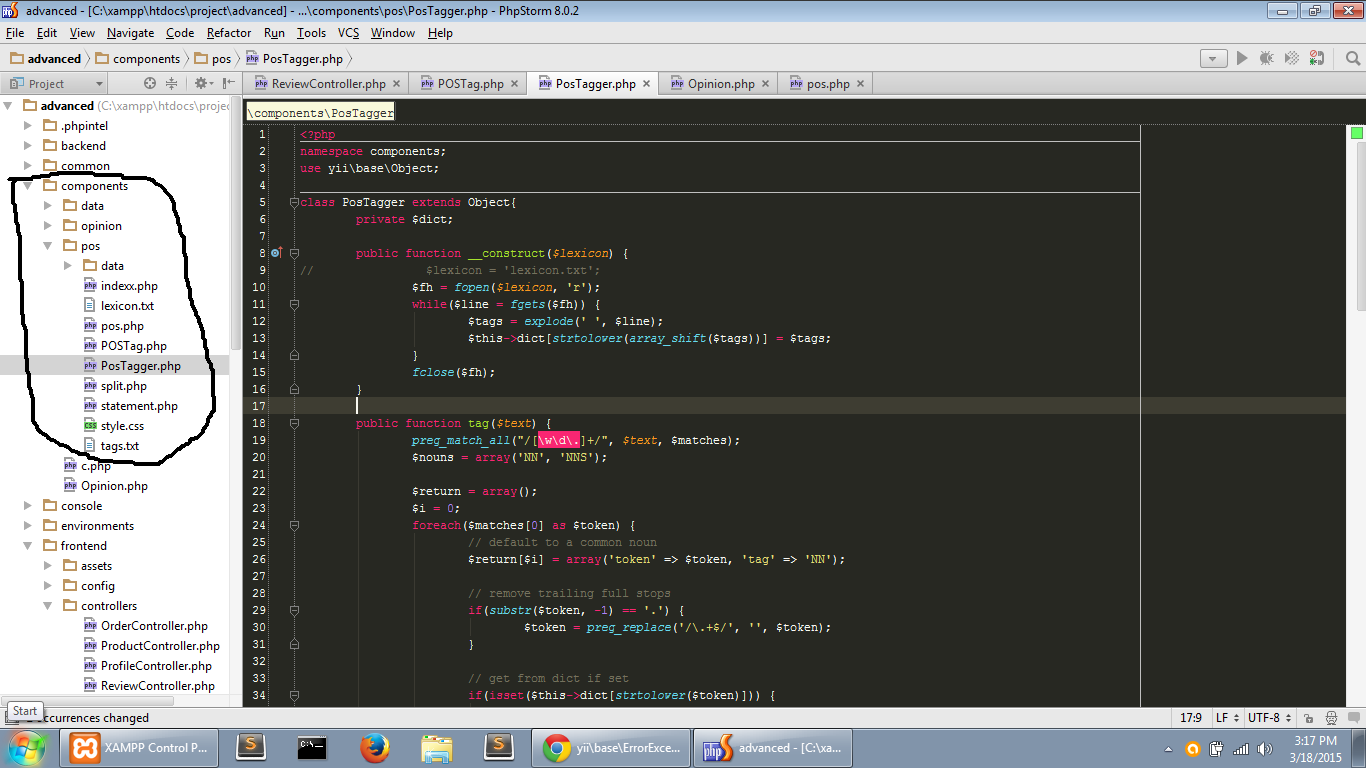Open the Project view selector dropdown
1366x768 pixels.
(55, 84)
